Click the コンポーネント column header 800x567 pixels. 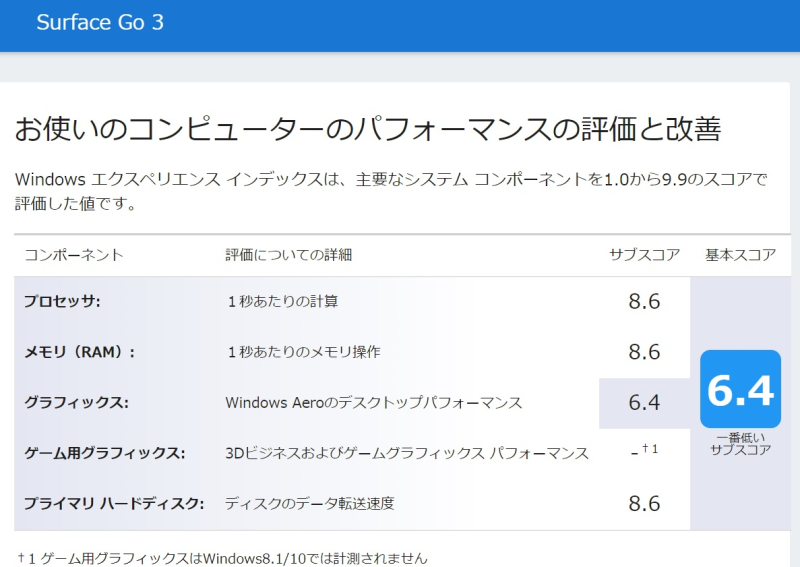click(74, 255)
